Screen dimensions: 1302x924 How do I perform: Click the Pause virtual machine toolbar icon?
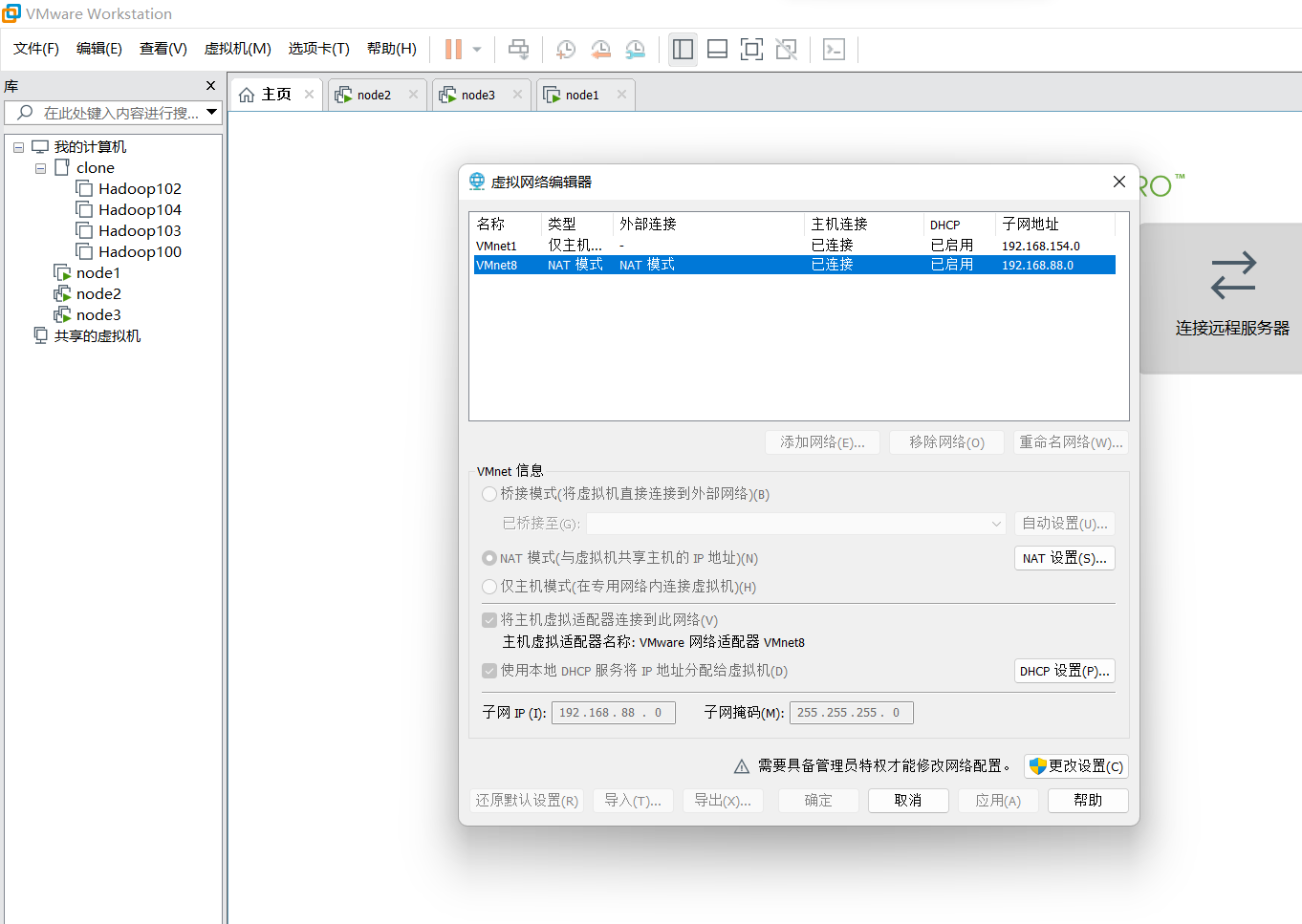(453, 49)
